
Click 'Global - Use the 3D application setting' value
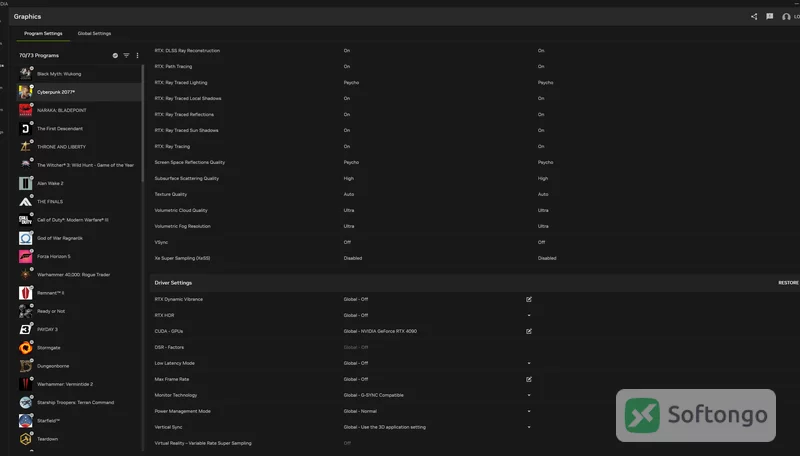pos(385,427)
